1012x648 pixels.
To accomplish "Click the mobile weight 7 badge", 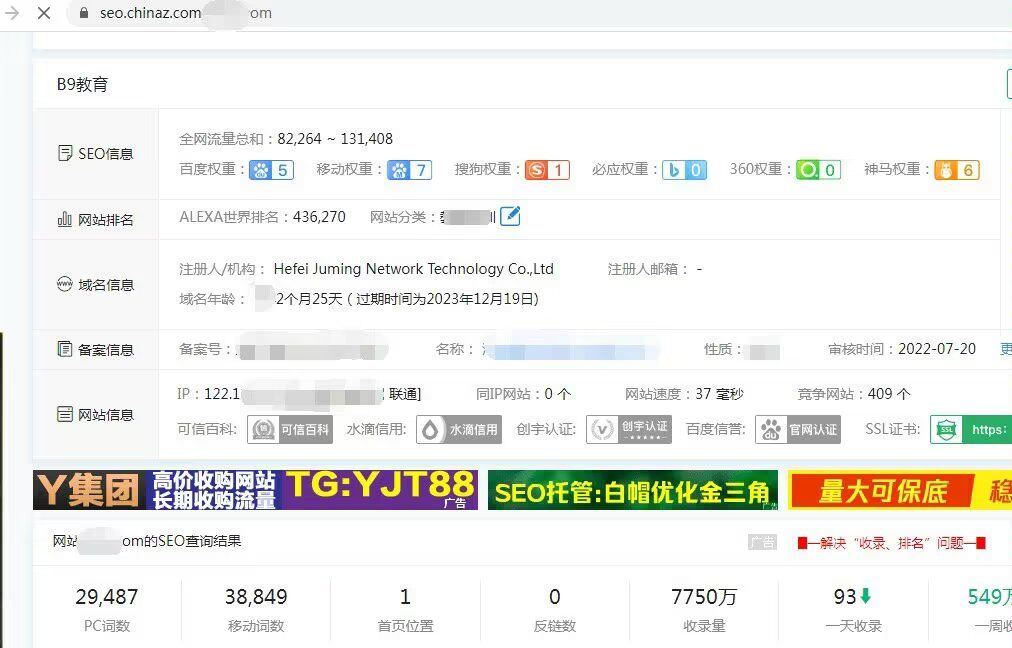I will pyautogui.click(x=409, y=170).
